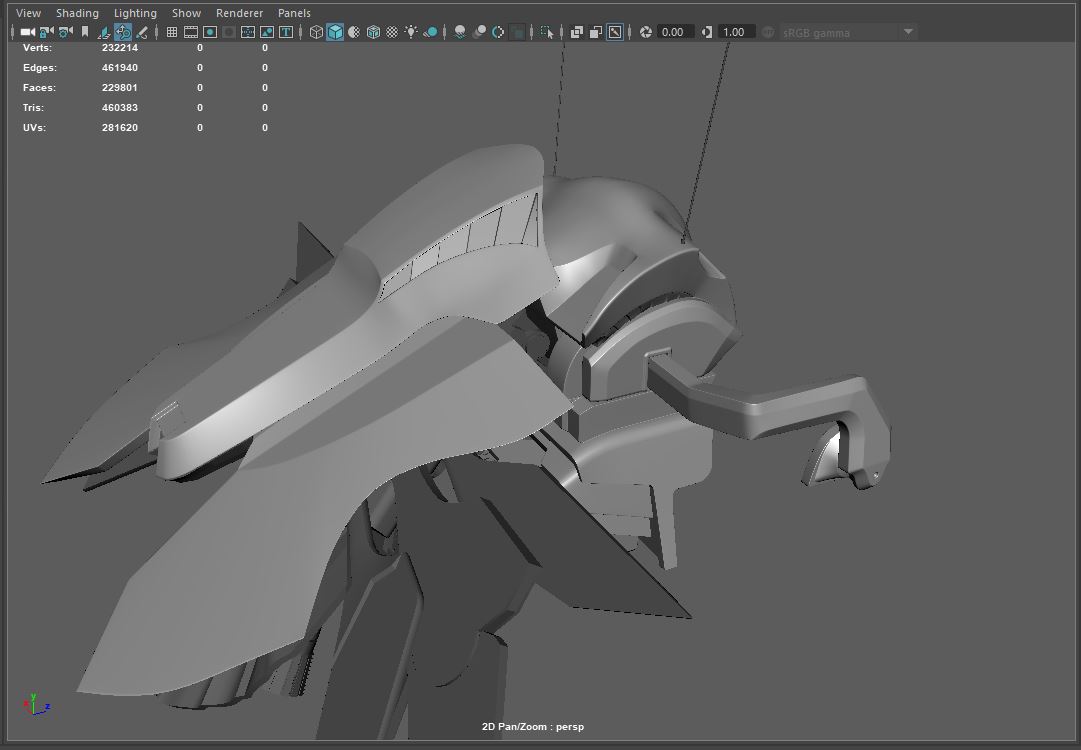Toggle the viewport grid display
This screenshot has width=1081, height=750.
point(171,32)
